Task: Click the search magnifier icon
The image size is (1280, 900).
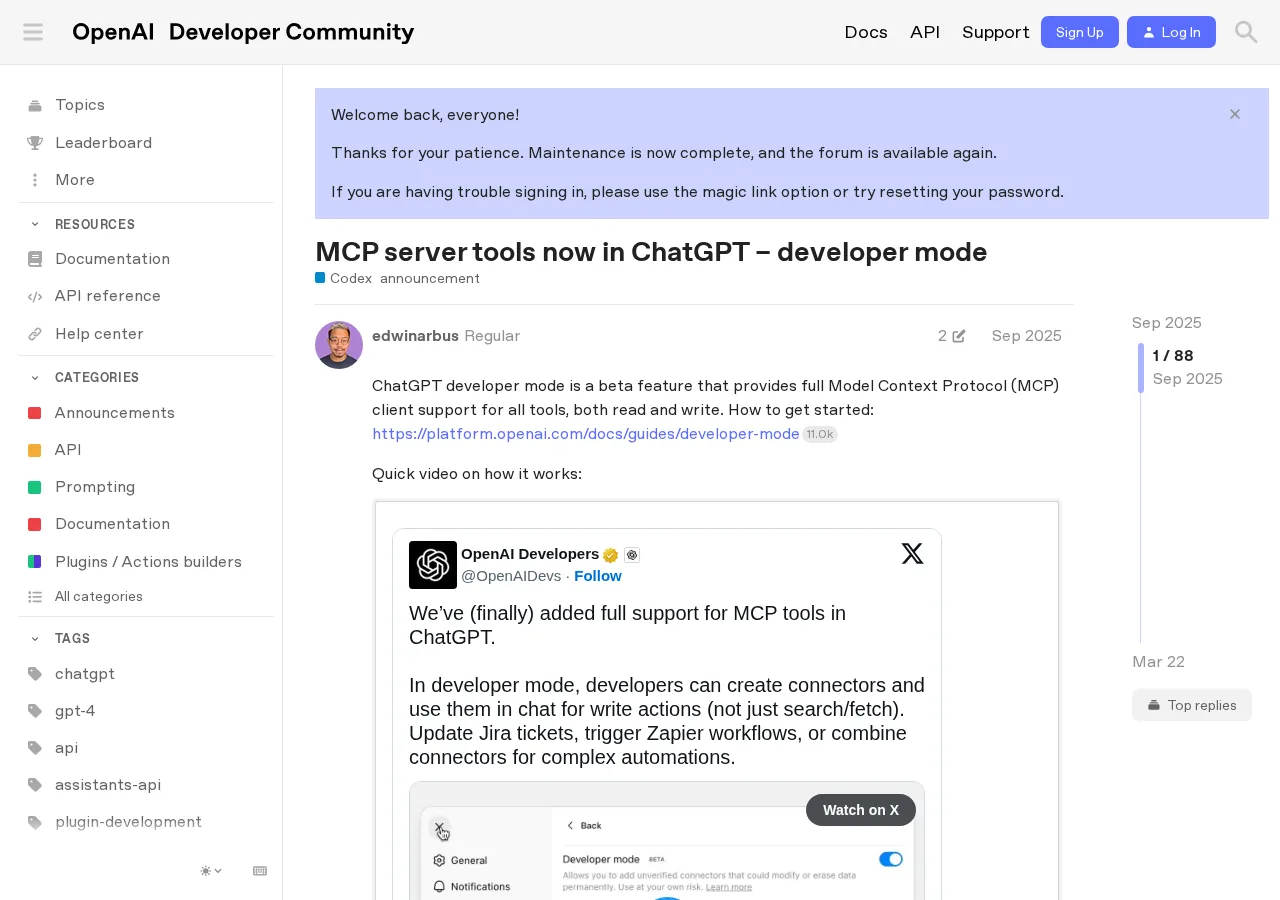Action: (1246, 32)
